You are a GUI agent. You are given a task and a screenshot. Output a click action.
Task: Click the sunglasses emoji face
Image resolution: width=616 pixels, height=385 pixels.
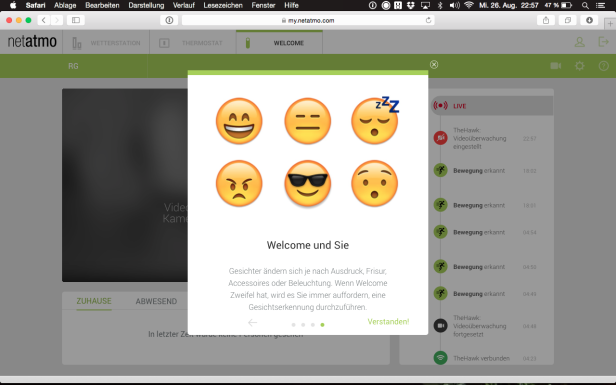coord(308,183)
